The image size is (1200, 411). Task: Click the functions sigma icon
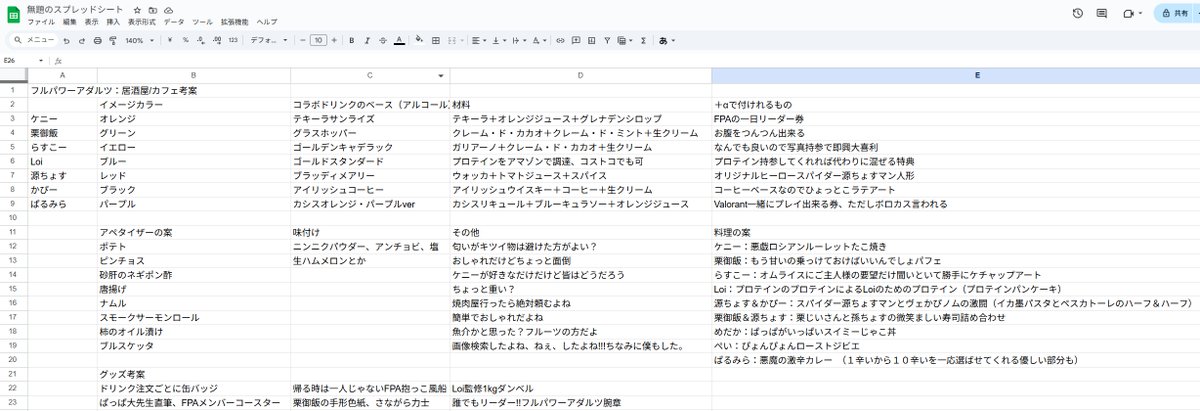click(x=642, y=40)
